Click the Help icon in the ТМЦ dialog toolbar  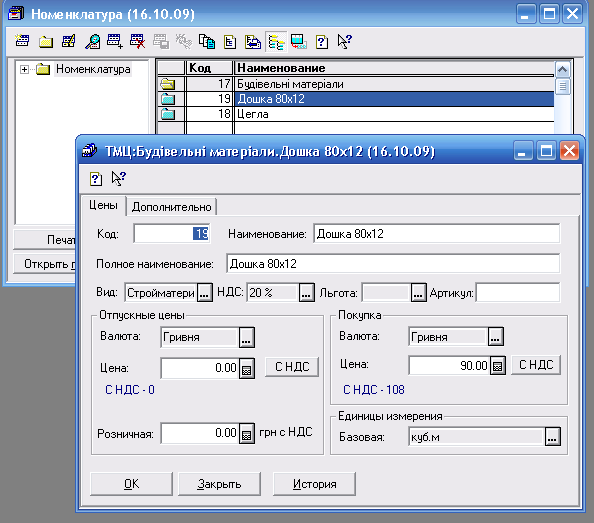(95, 178)
